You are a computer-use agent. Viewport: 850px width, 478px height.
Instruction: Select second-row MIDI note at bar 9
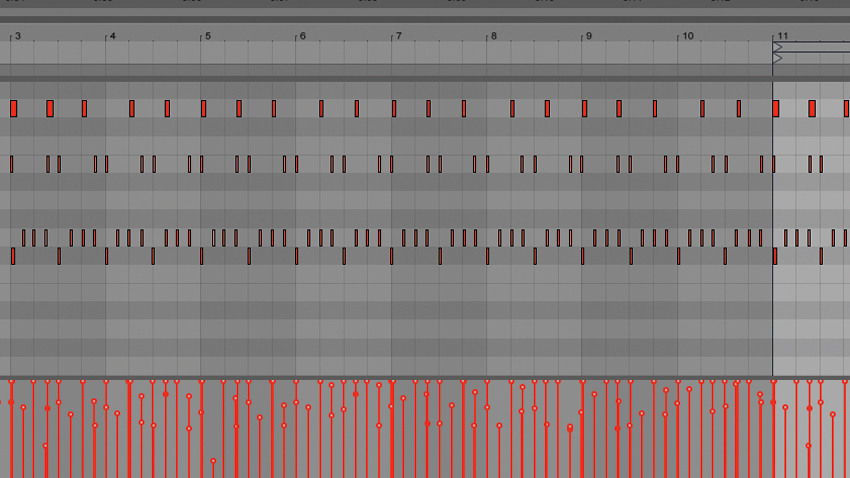(582, 164)
